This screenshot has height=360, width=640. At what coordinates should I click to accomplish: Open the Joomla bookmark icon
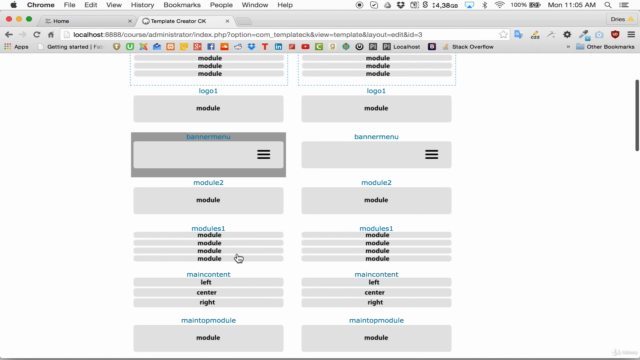click(x=143, y=47)
